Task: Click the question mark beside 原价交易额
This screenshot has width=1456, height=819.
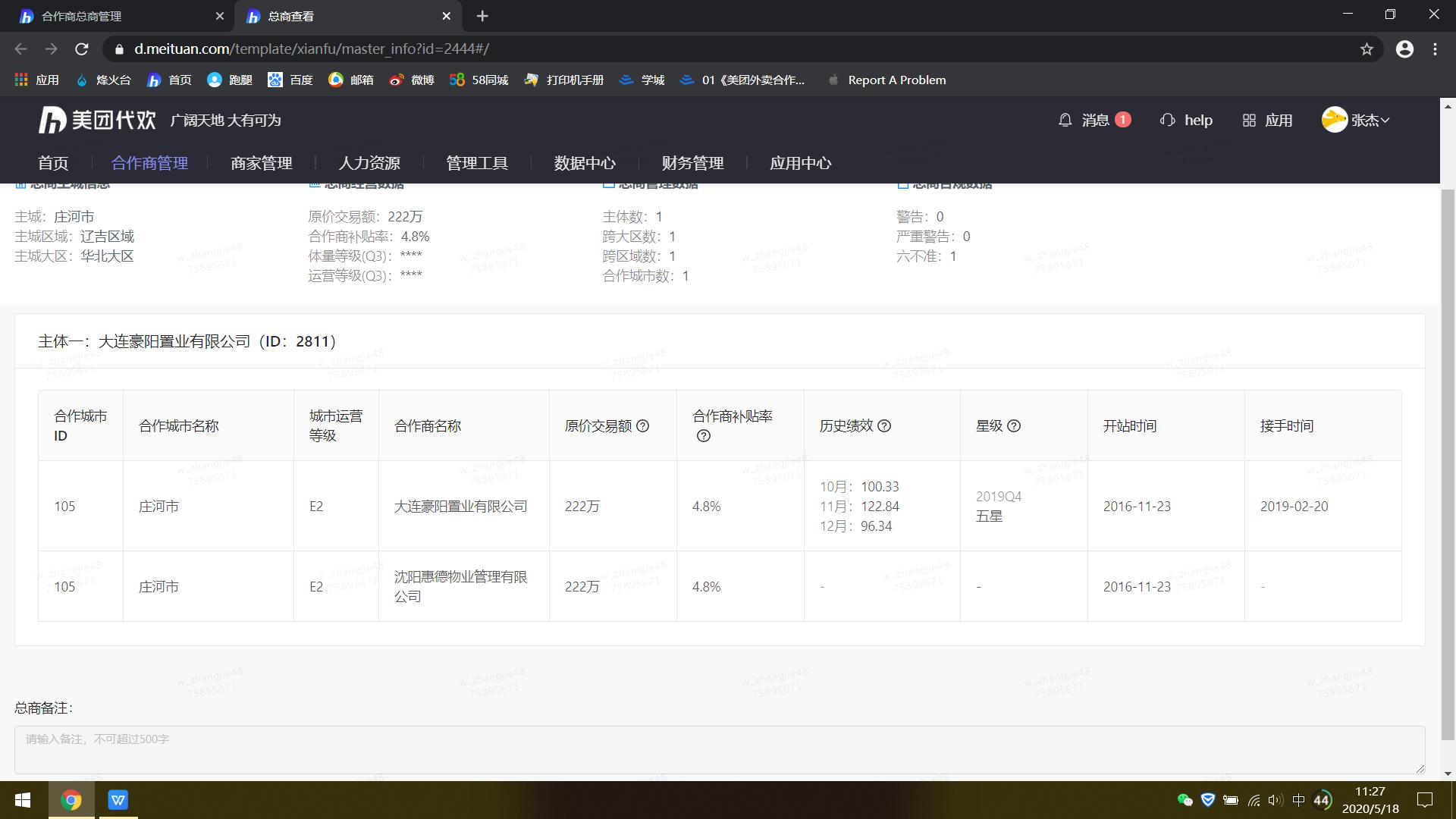Action: coord(643,426)
